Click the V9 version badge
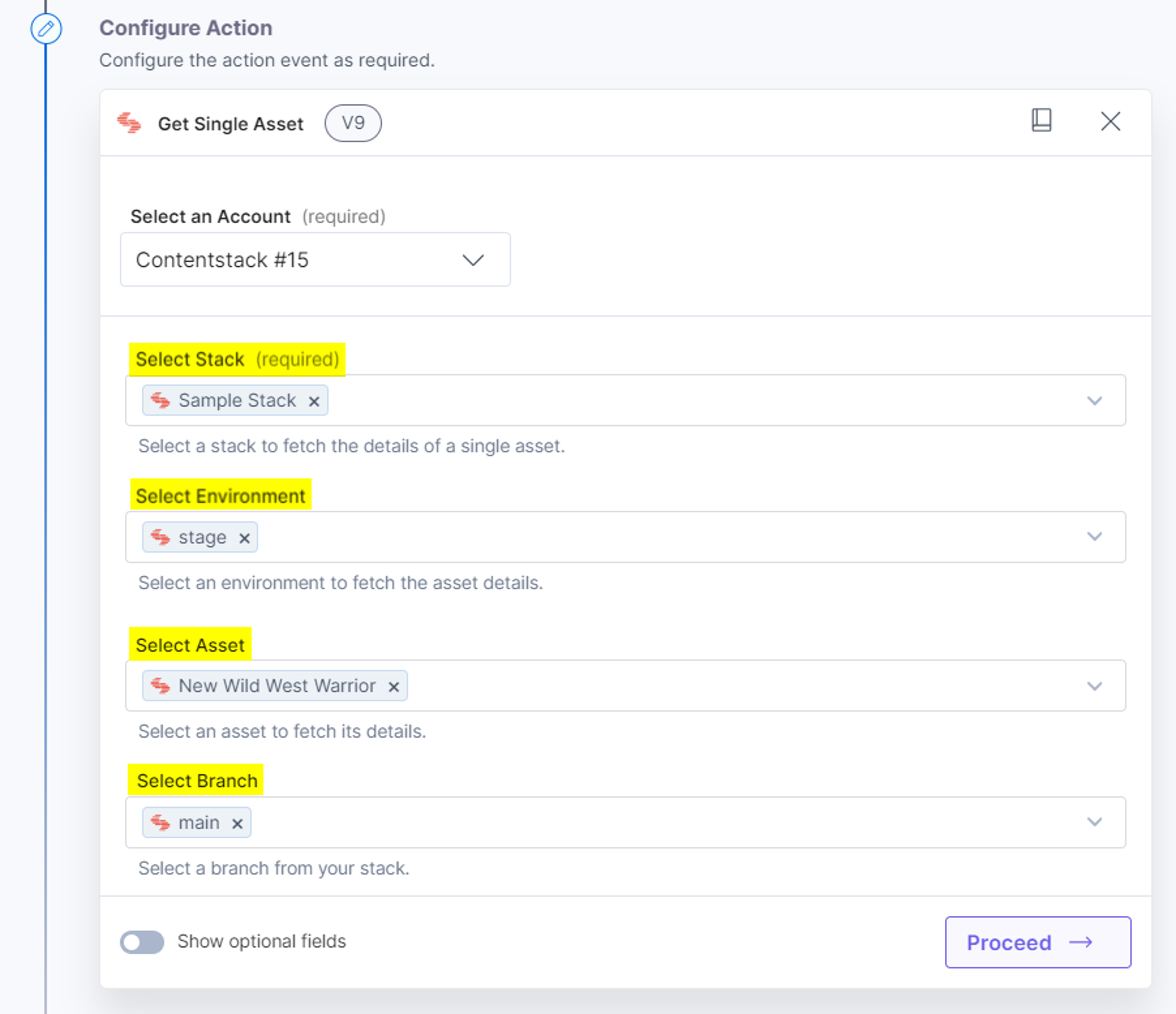 (353, 123)
